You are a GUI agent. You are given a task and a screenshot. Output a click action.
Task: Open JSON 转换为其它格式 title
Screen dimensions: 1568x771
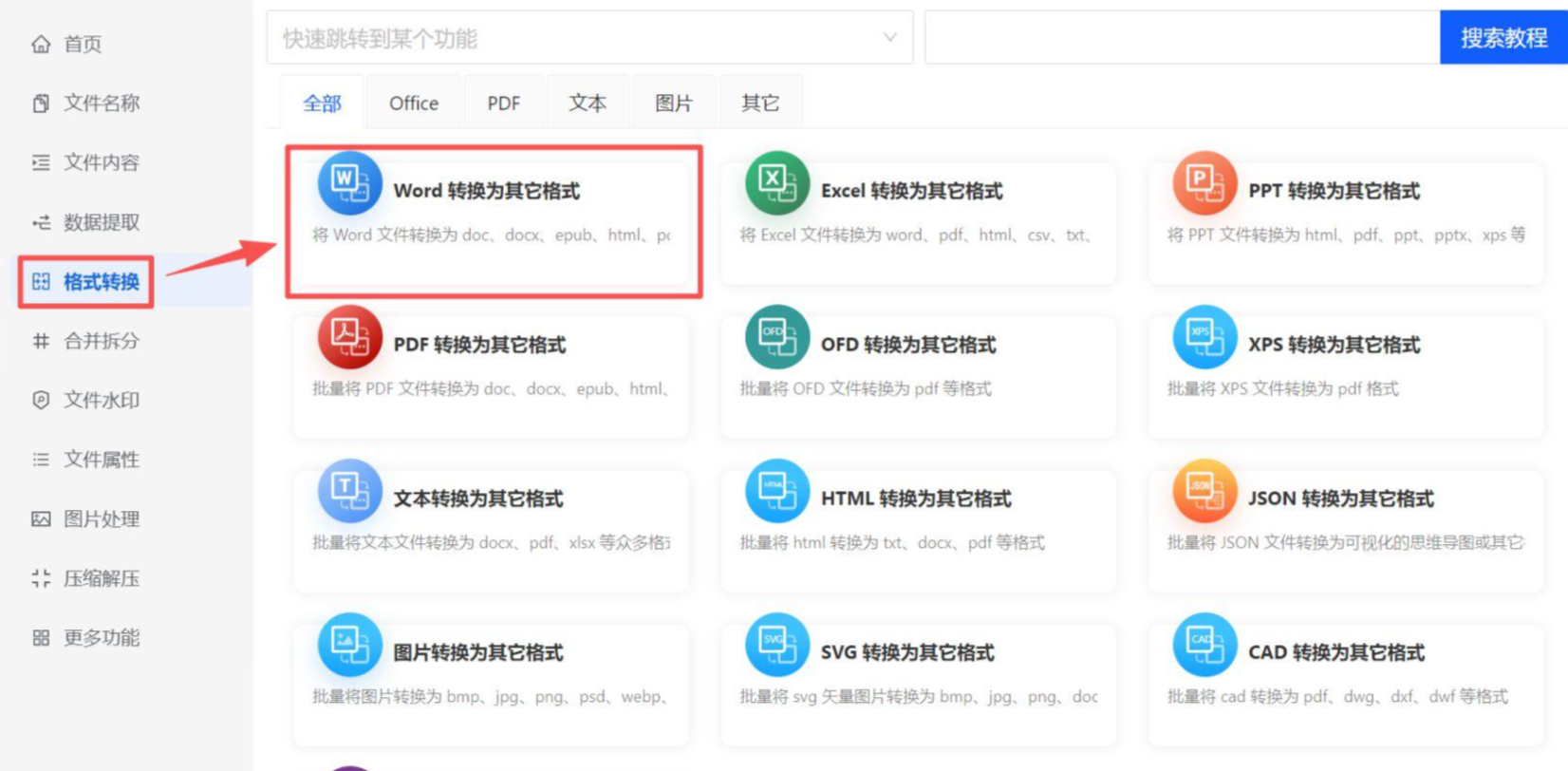click(1340, 498)
